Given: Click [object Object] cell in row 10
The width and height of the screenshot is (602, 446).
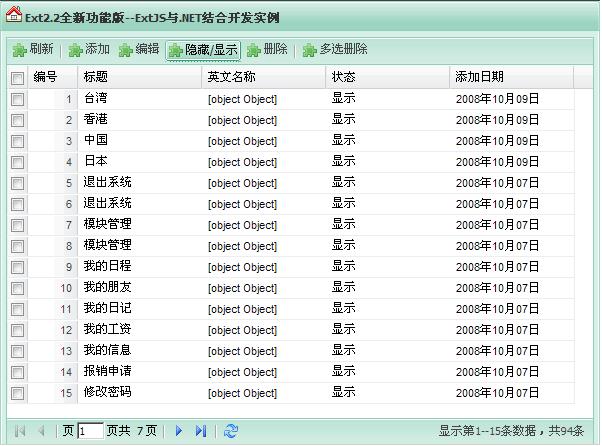Looking at the screenshot, I should click(263, 288).
